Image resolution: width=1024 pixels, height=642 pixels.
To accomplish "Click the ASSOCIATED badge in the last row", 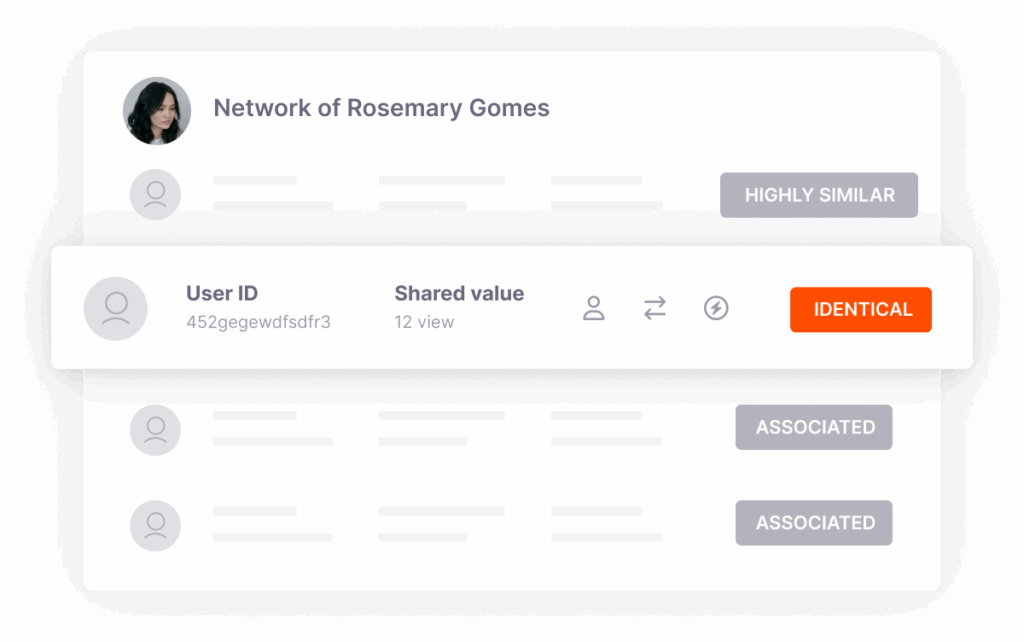I will [x=814, y=523].
